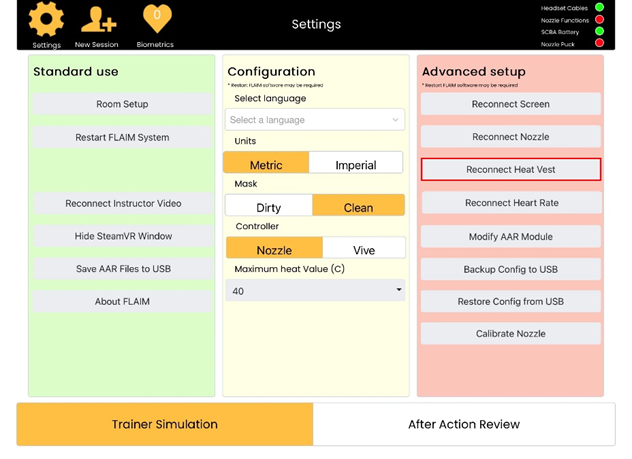Select the Trainer Simulation tab
632x459 pixels.
click(x=165, y=424)
